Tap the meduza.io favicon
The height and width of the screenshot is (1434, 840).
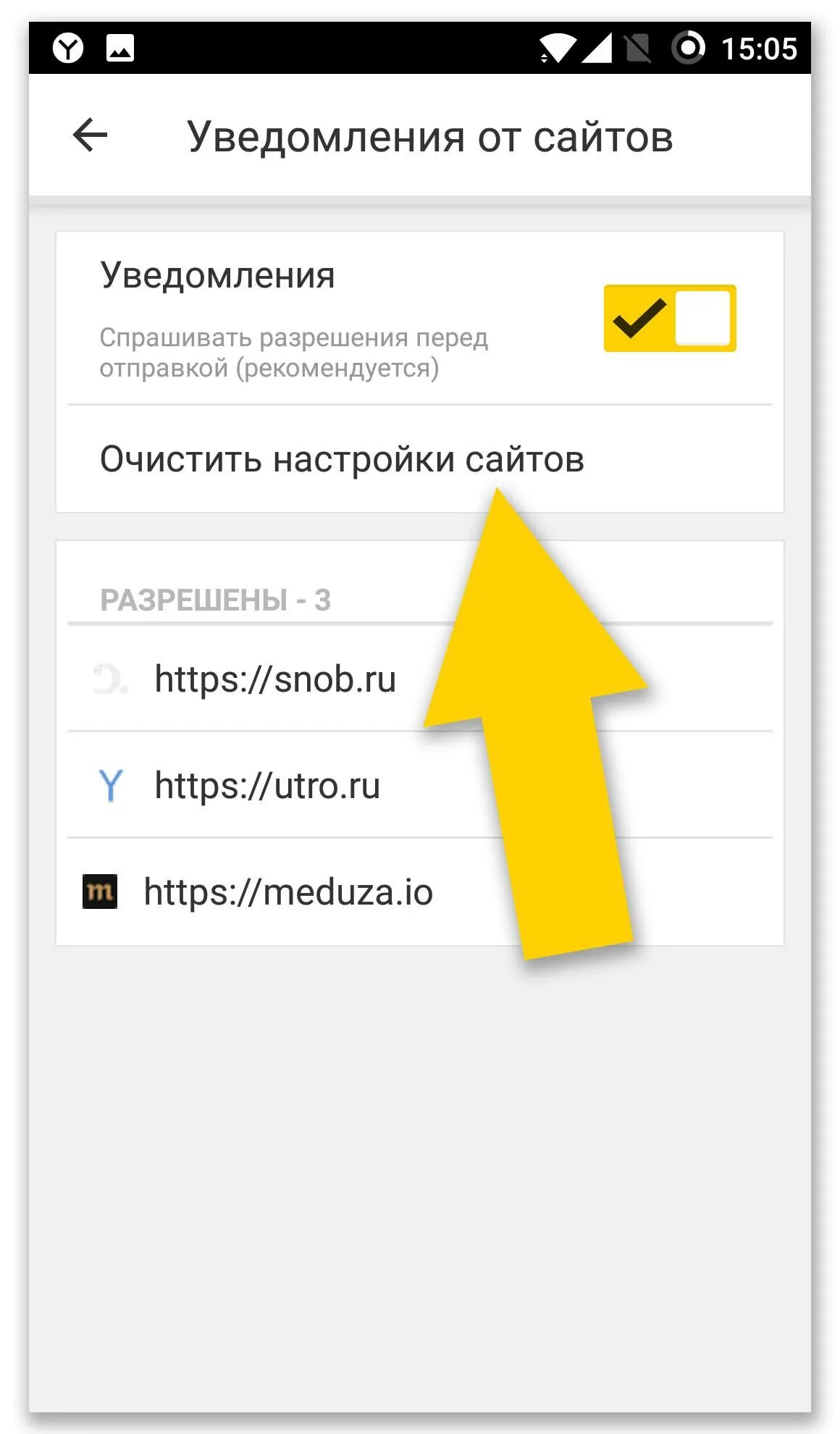pos(100,892)
